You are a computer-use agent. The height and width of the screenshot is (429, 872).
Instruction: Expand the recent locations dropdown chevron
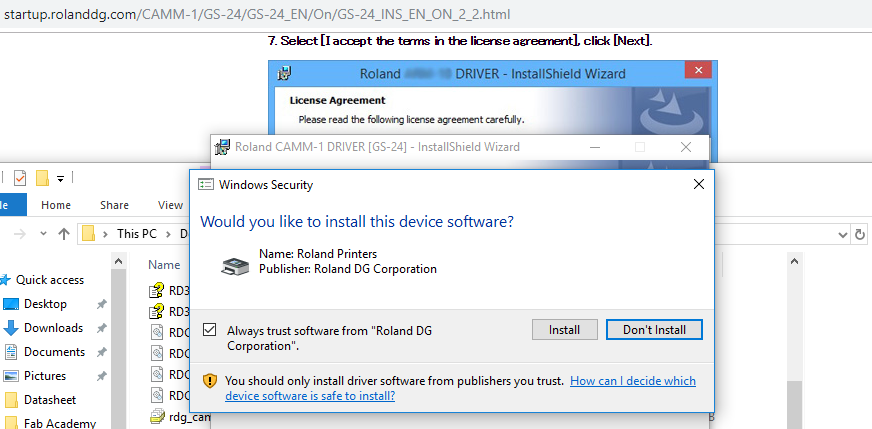[x=43, y=234]
